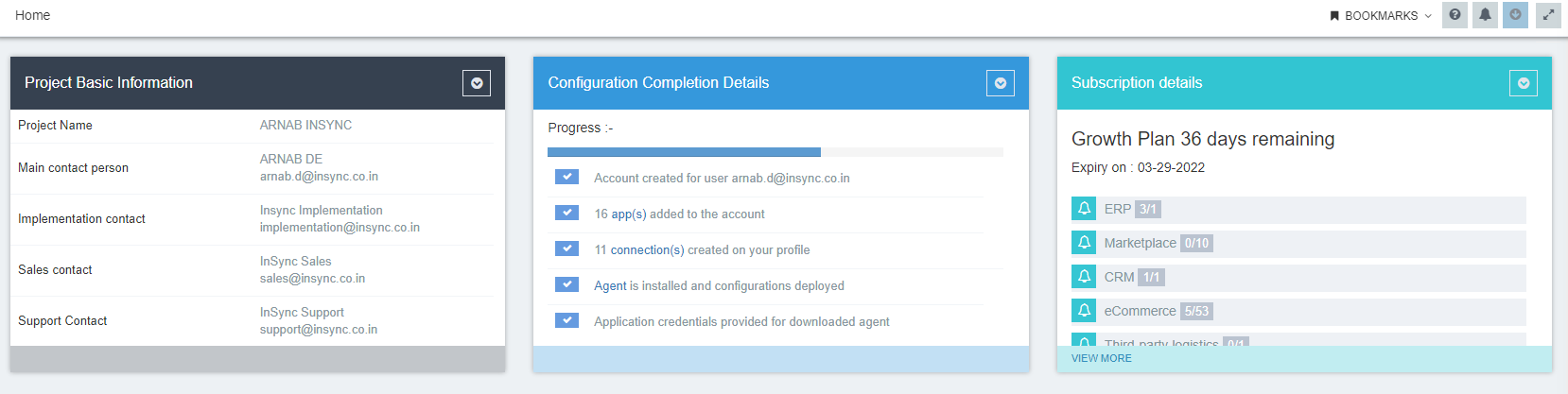1568x394 pixels.
Task: Collapse the Configuration Completion Details panel
Action: coord(1000,83)
